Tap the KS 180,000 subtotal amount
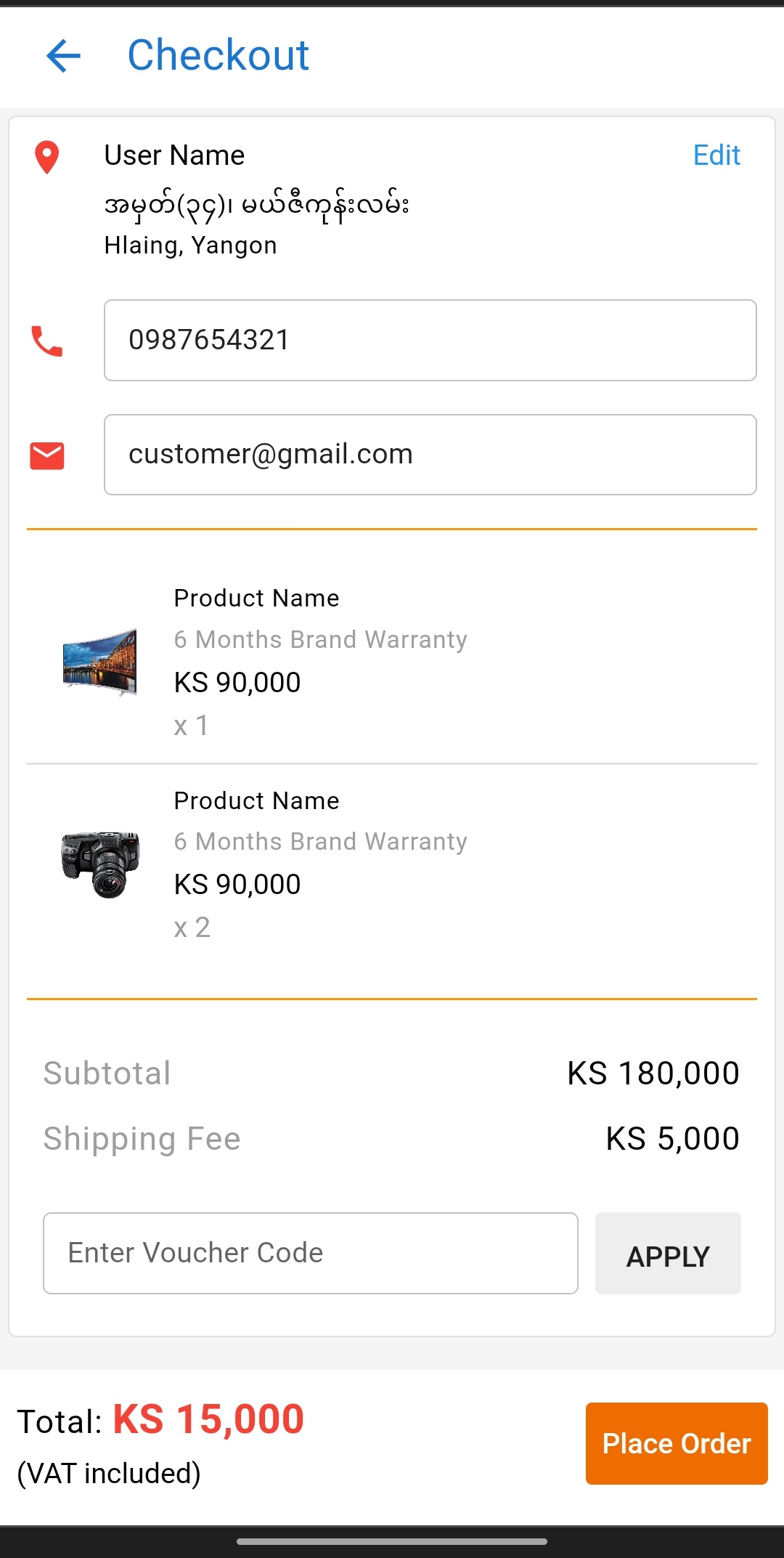784x1558 pixels. tap(653, 1074)
